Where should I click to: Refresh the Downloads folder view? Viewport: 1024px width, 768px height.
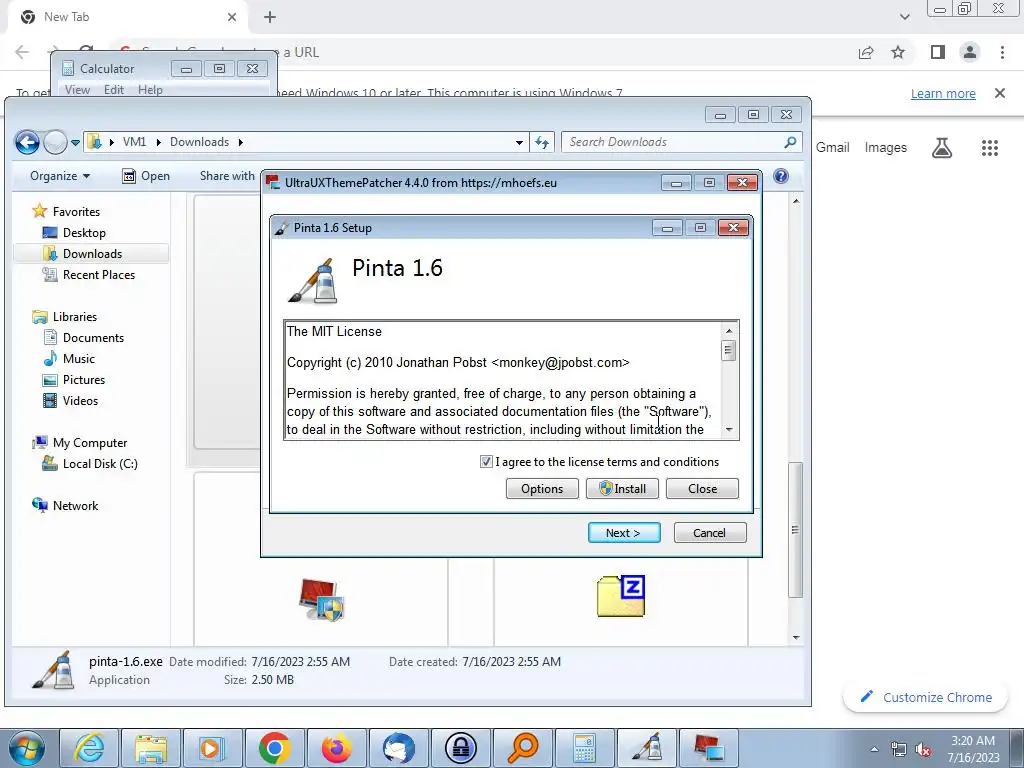pyautogui.click(x=542, y=142)
